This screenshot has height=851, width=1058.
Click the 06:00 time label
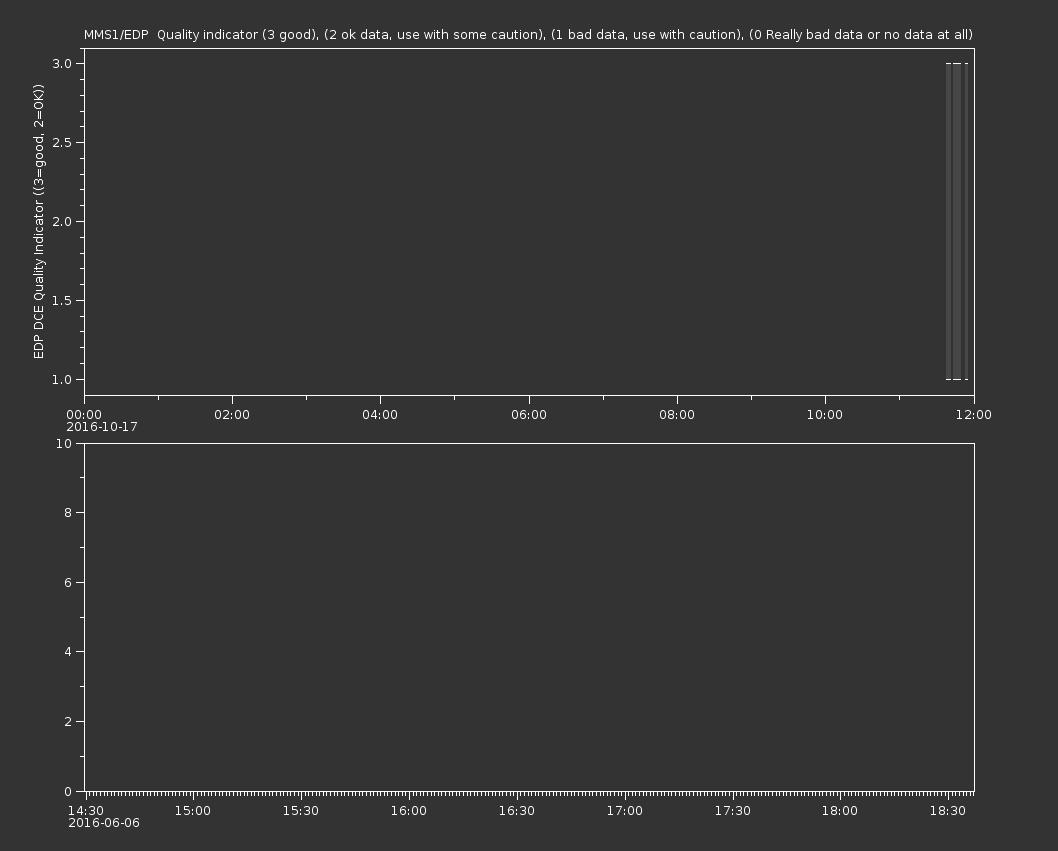pos(529,414)
